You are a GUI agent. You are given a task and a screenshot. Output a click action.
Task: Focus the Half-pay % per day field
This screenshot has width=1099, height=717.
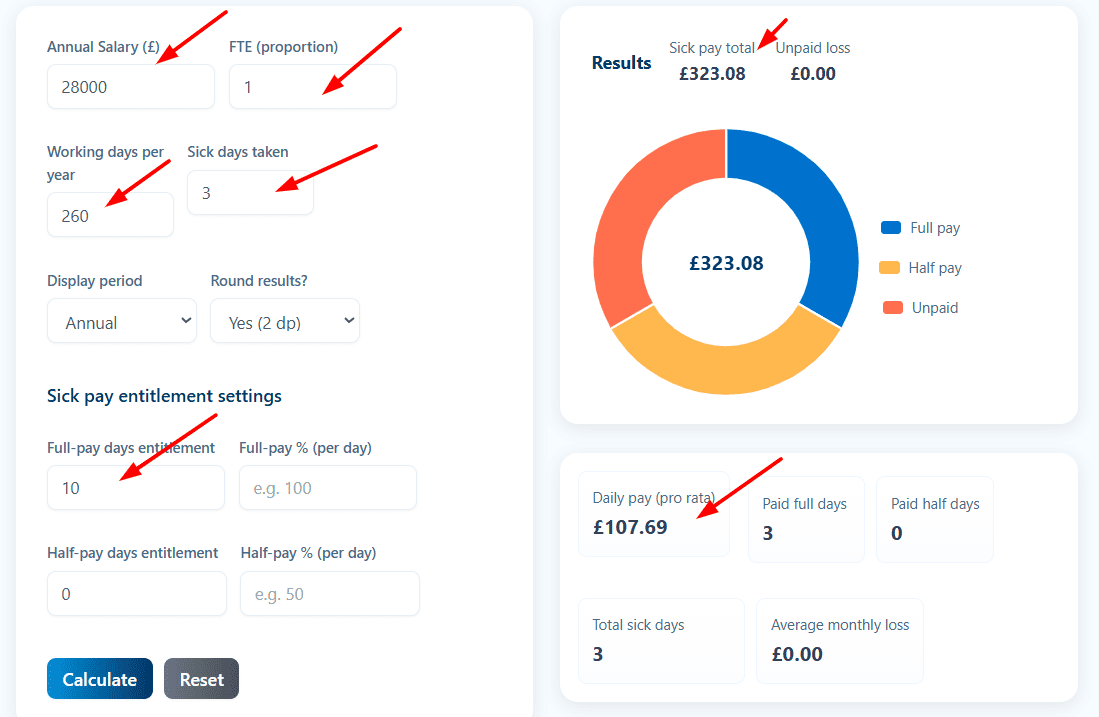click(x=329, y=594)
